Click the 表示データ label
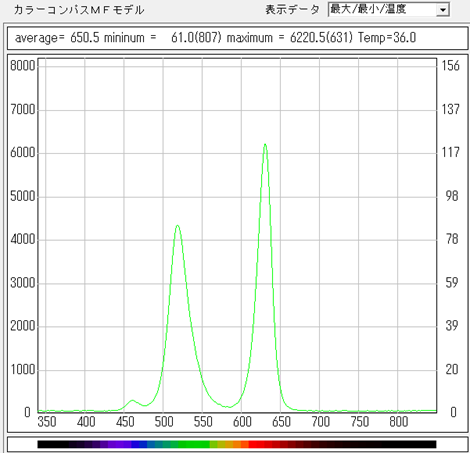Image resolution: width=470 pixels, height=453 pixels. tap(292, 10)
